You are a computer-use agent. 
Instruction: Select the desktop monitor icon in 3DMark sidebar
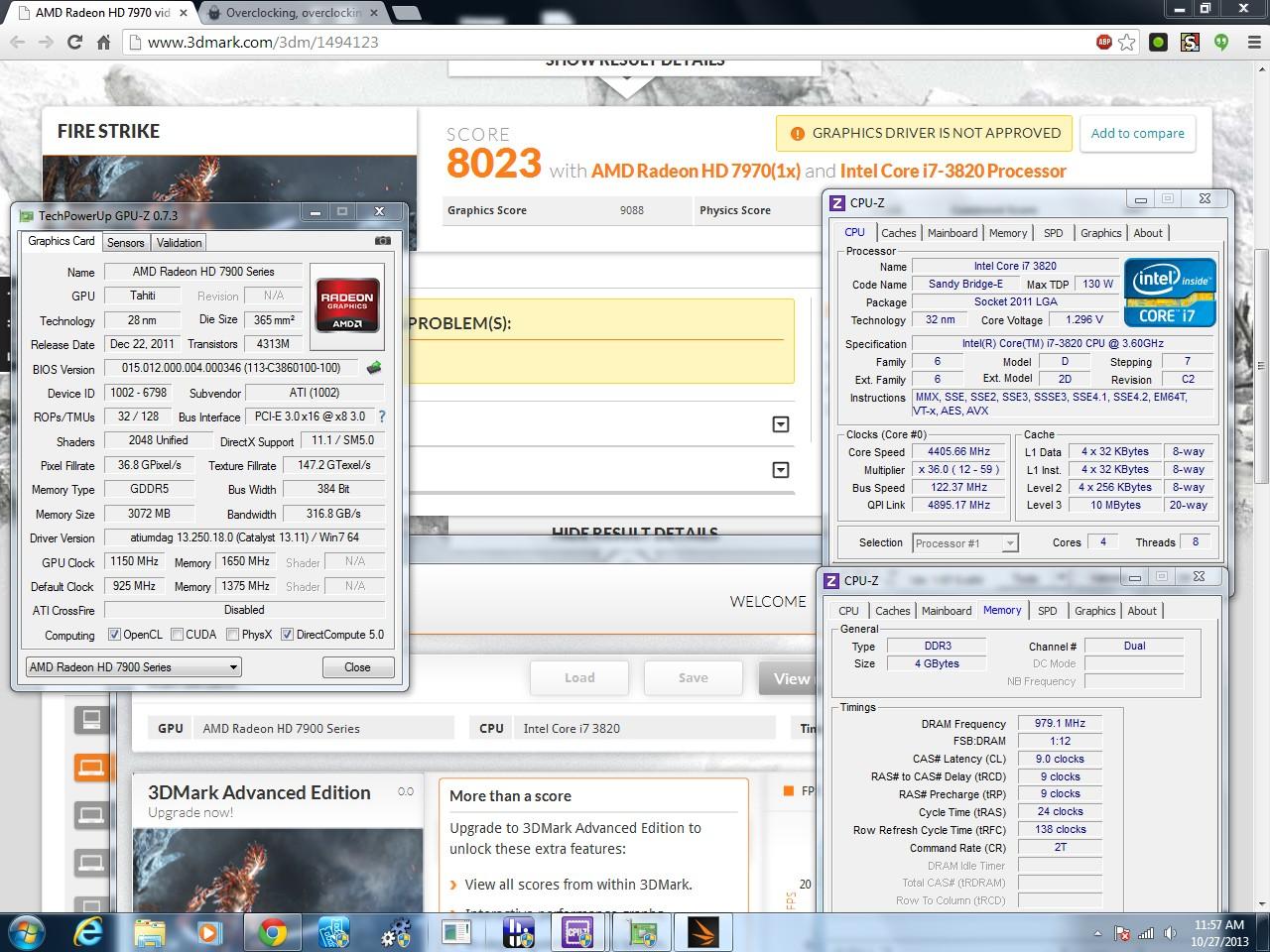coord(91,718)
